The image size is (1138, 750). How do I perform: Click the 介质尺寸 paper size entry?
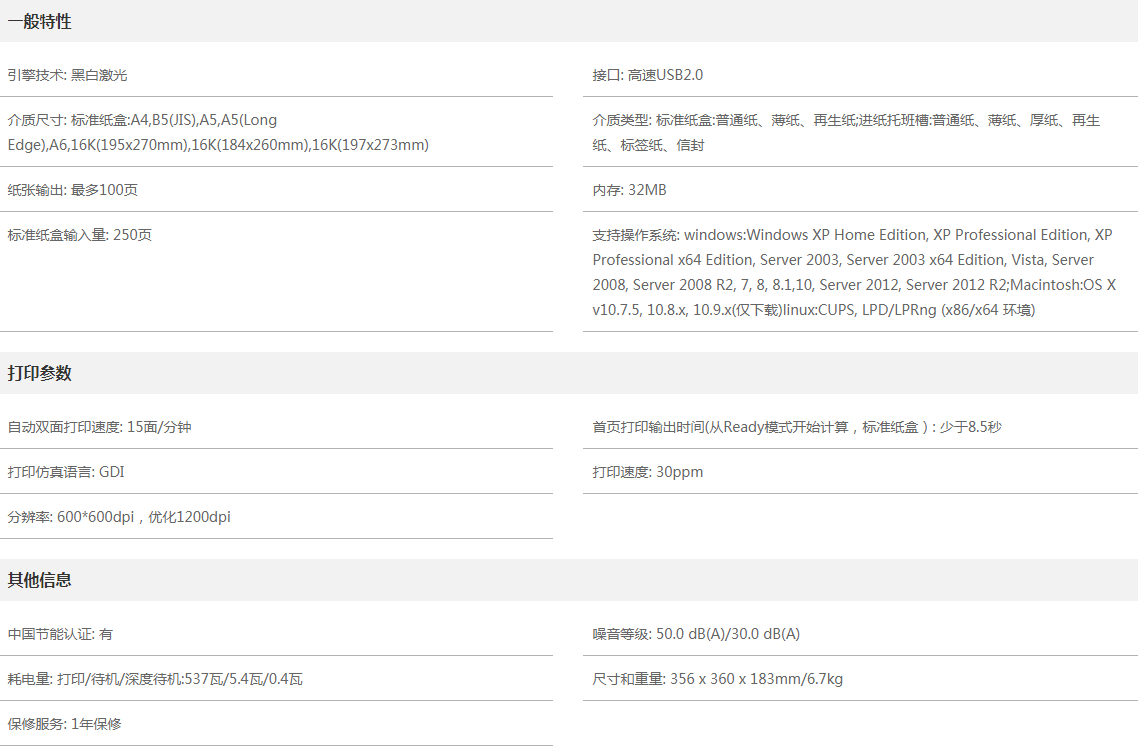coord(218,132)
